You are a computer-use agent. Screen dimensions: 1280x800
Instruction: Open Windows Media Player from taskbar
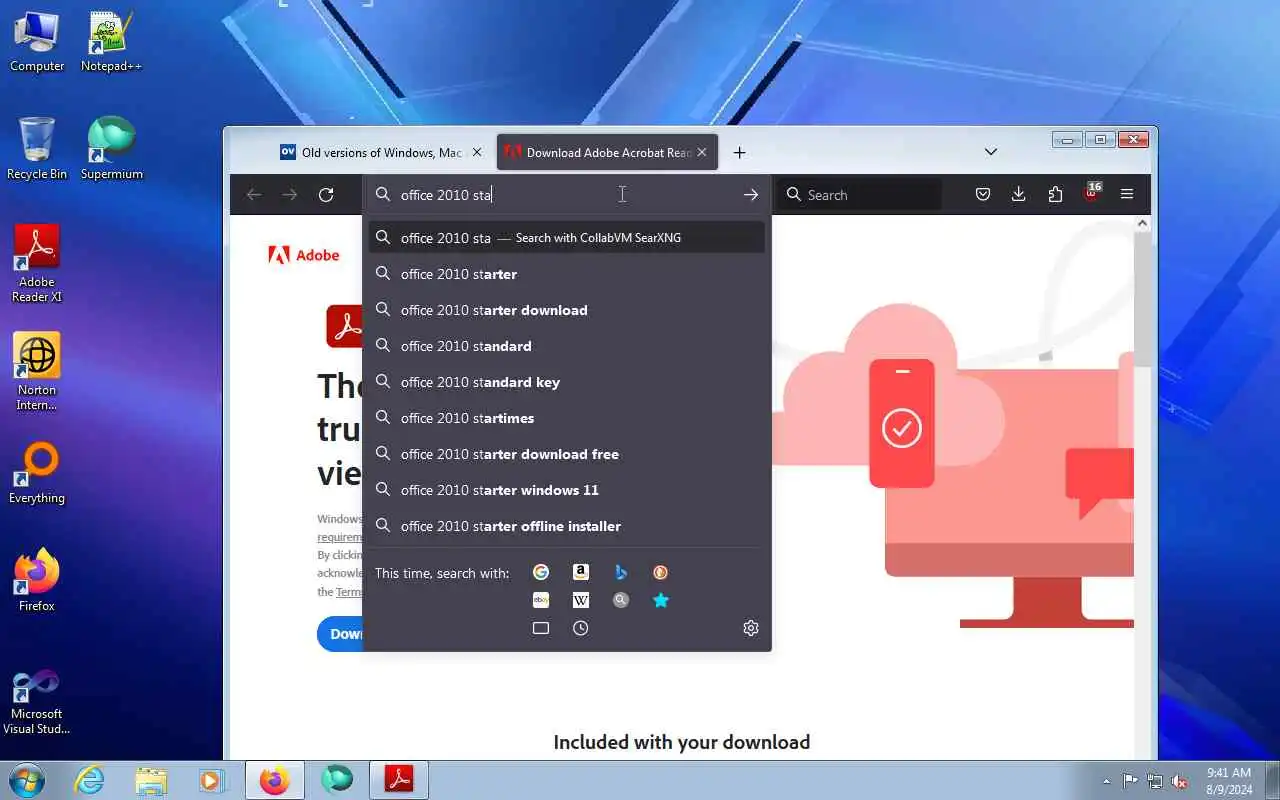pos(211,780)
